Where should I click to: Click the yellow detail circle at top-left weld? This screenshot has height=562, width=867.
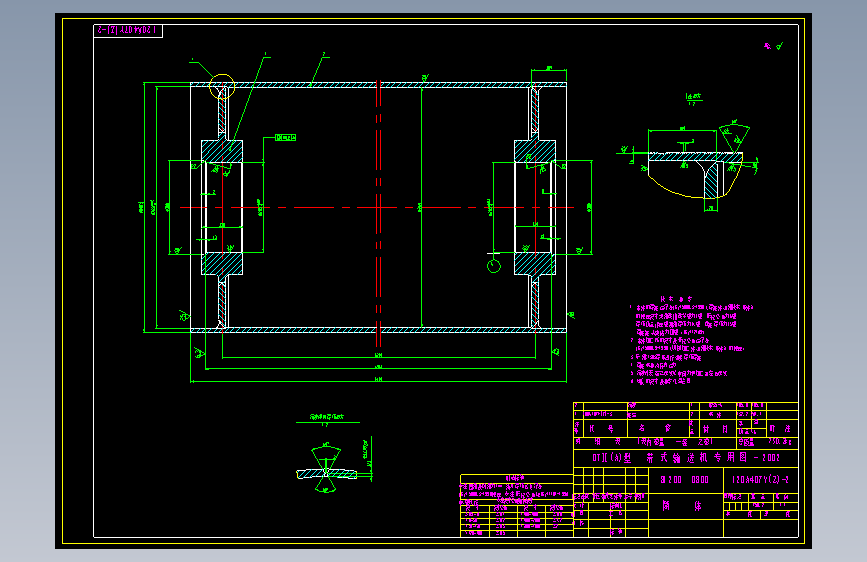pos(222,86)
